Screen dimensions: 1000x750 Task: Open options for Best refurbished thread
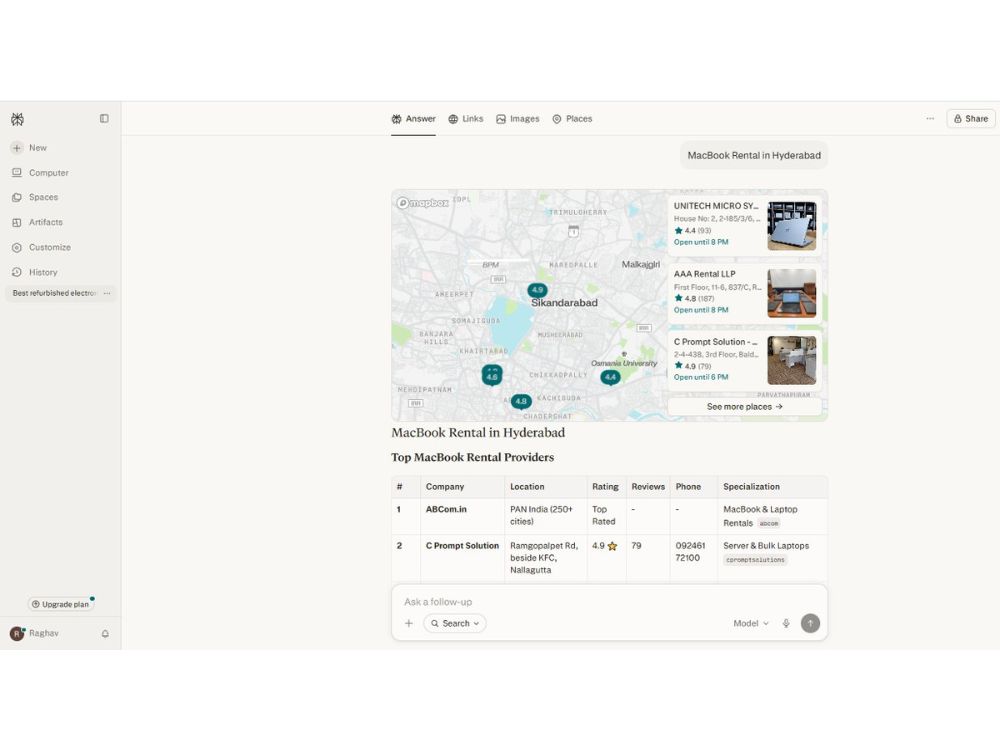pos(107,293)
